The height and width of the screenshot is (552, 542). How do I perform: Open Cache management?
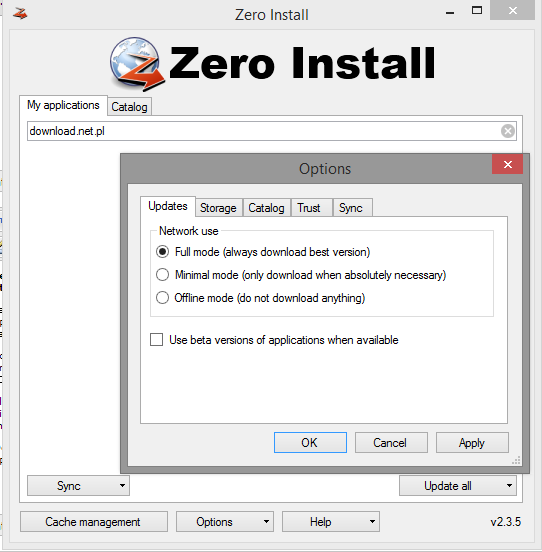(93, 522)
